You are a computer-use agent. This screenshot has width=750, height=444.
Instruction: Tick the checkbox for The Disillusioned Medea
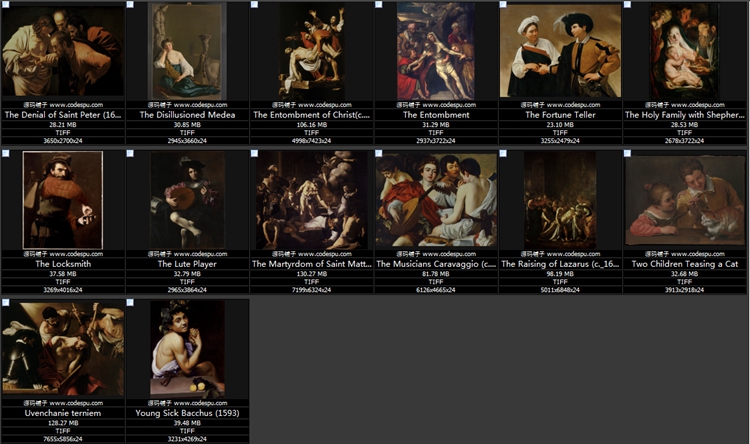130,4
